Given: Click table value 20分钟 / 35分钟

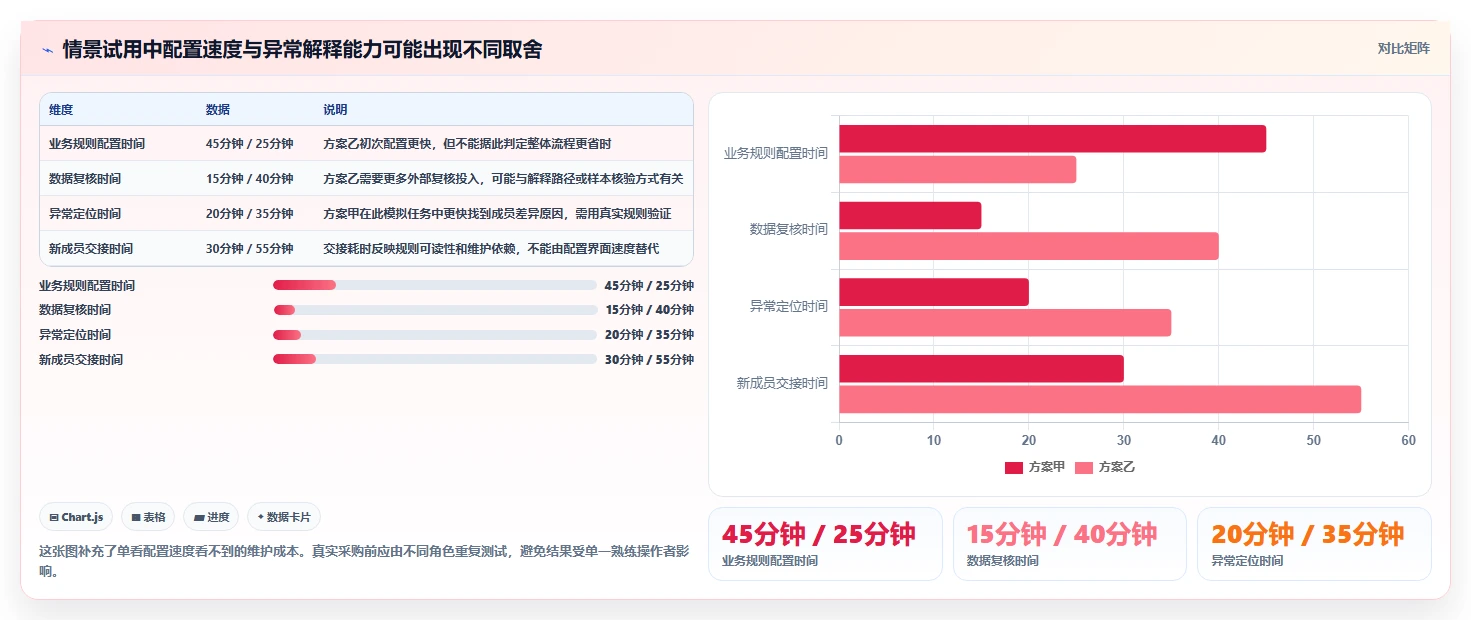Looking at the screenshot, I should coord(249,214).
